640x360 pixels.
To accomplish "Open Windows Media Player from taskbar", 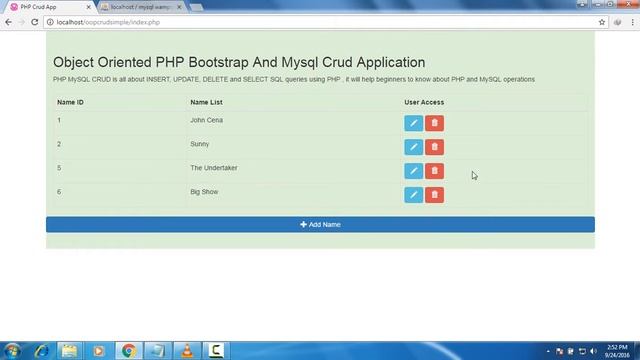I will pos(98,351).
